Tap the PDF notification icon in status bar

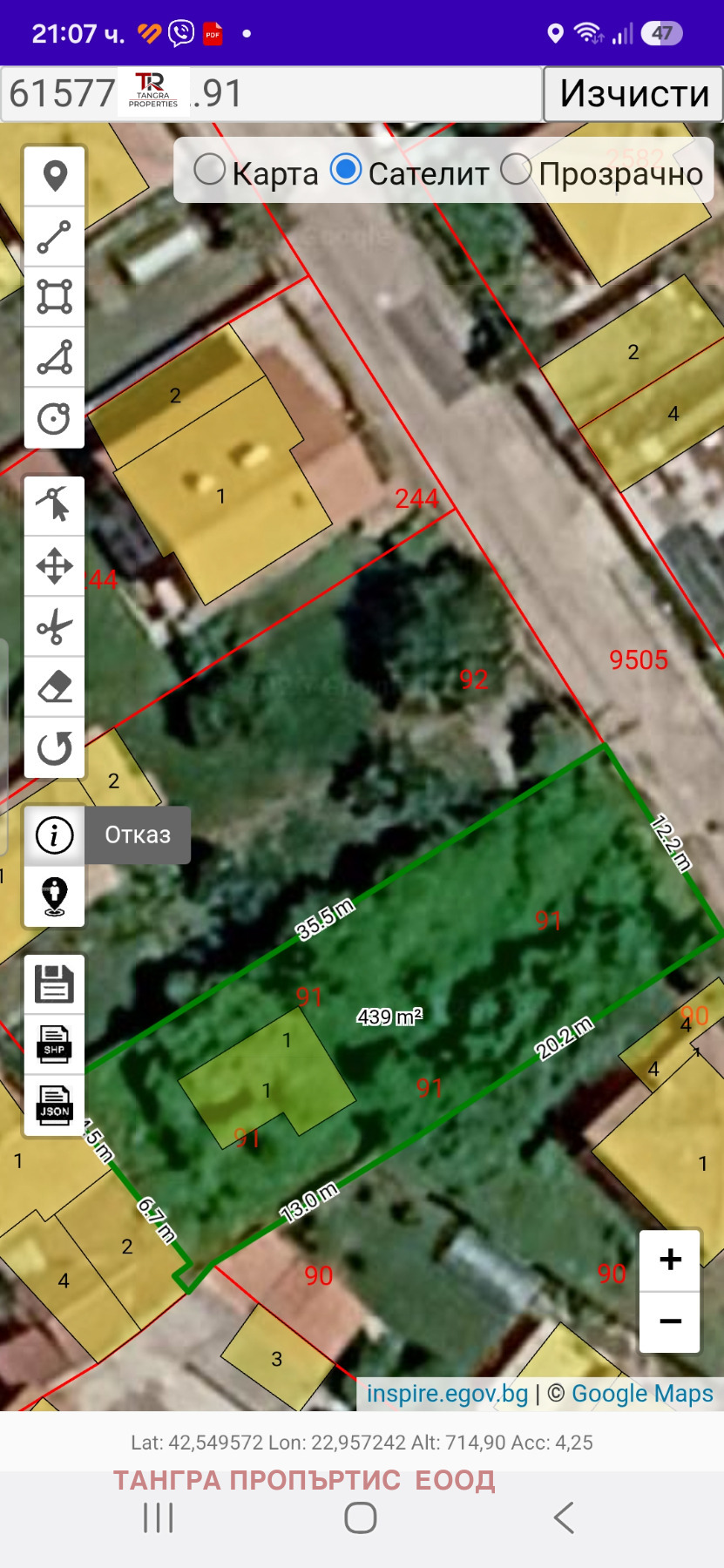point(213,34)
